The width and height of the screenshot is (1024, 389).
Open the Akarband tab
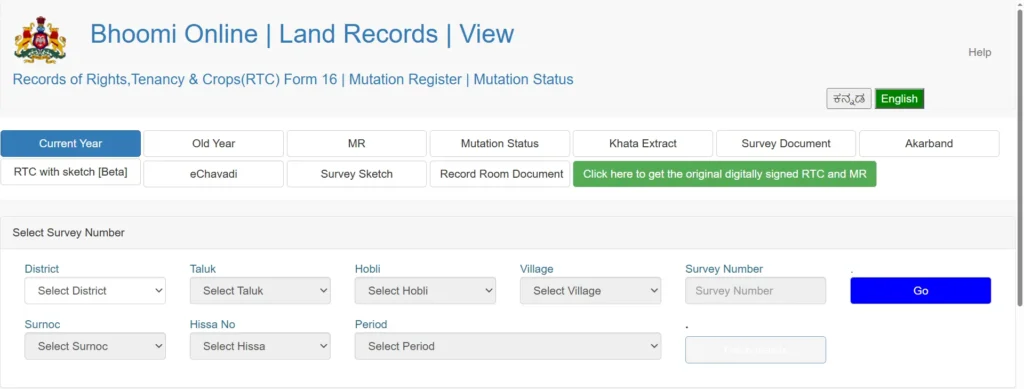pos(929,144)
